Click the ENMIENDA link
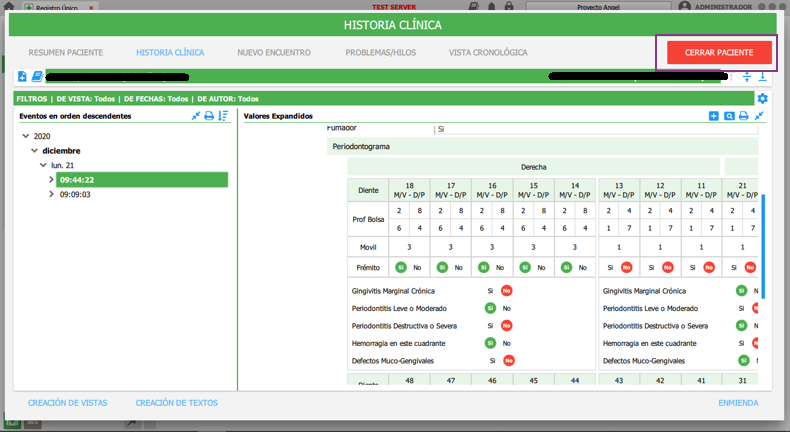Screen dimensions: 790x432 [x=738, y=403]
